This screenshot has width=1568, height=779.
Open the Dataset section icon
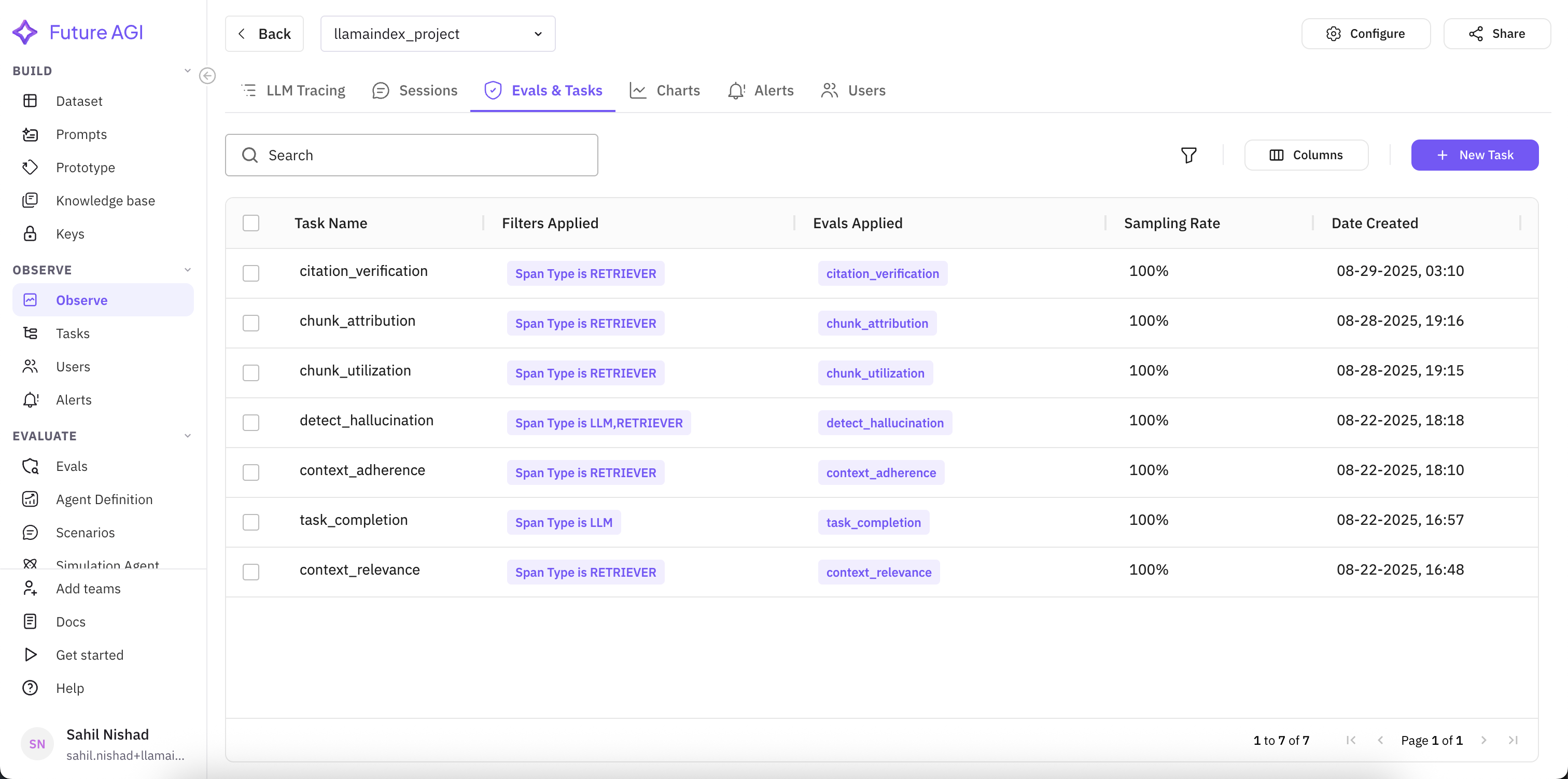pyautogui.click(x=31, y=101)
